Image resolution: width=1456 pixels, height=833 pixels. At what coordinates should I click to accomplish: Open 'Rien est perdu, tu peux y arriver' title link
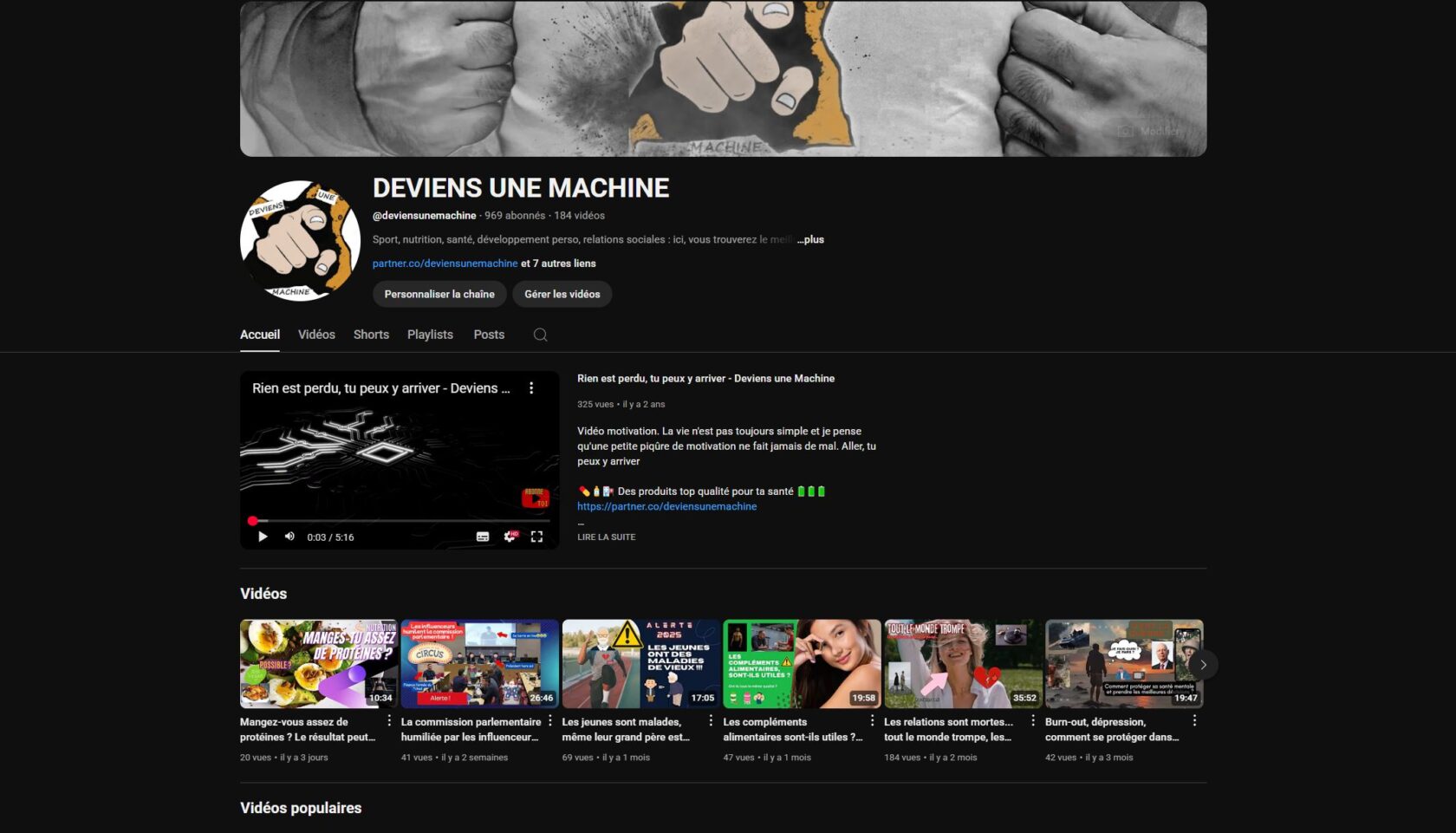[x=706, y=379]
